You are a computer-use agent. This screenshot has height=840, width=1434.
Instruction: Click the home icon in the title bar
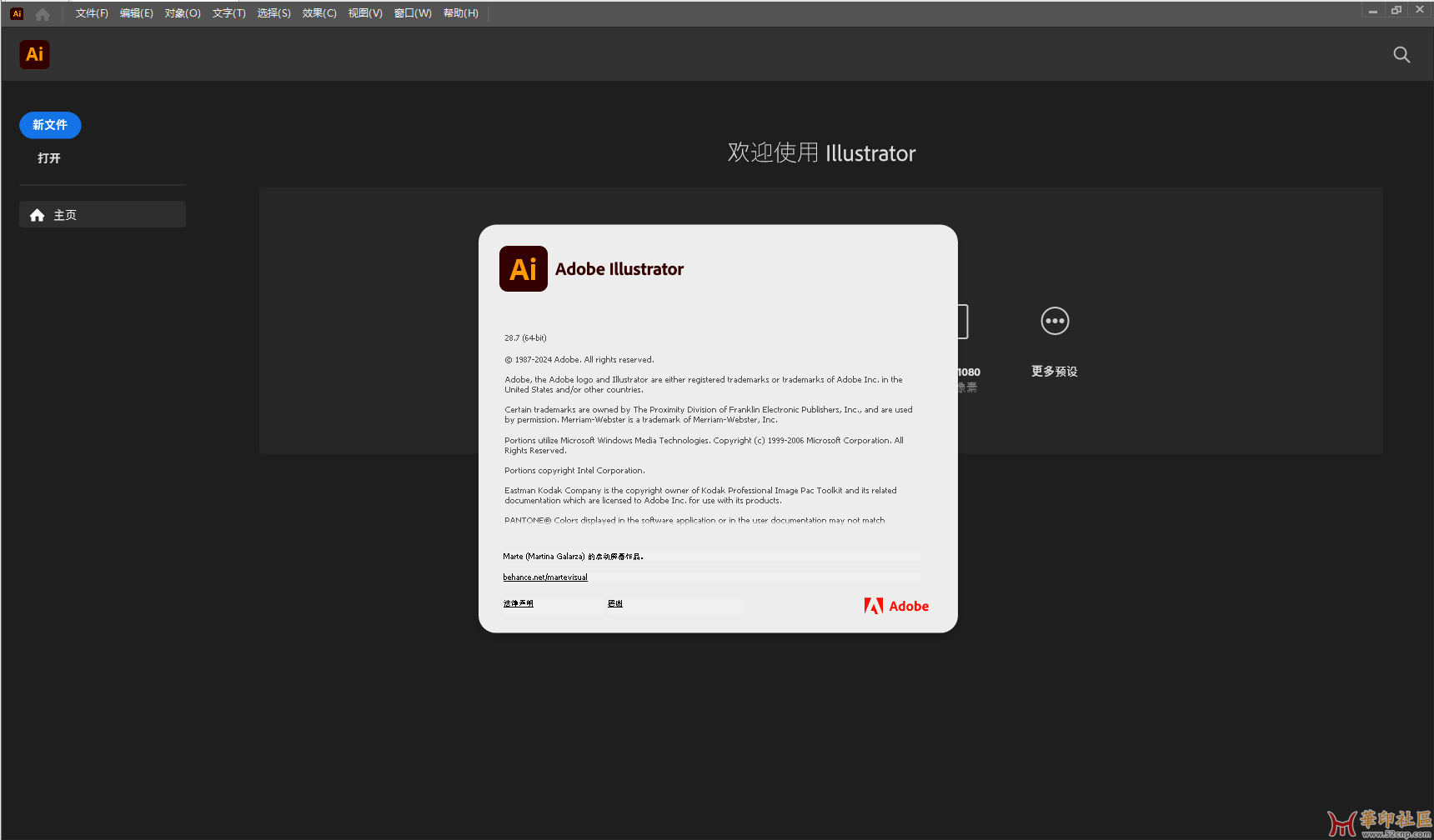(x=43, y=14)
